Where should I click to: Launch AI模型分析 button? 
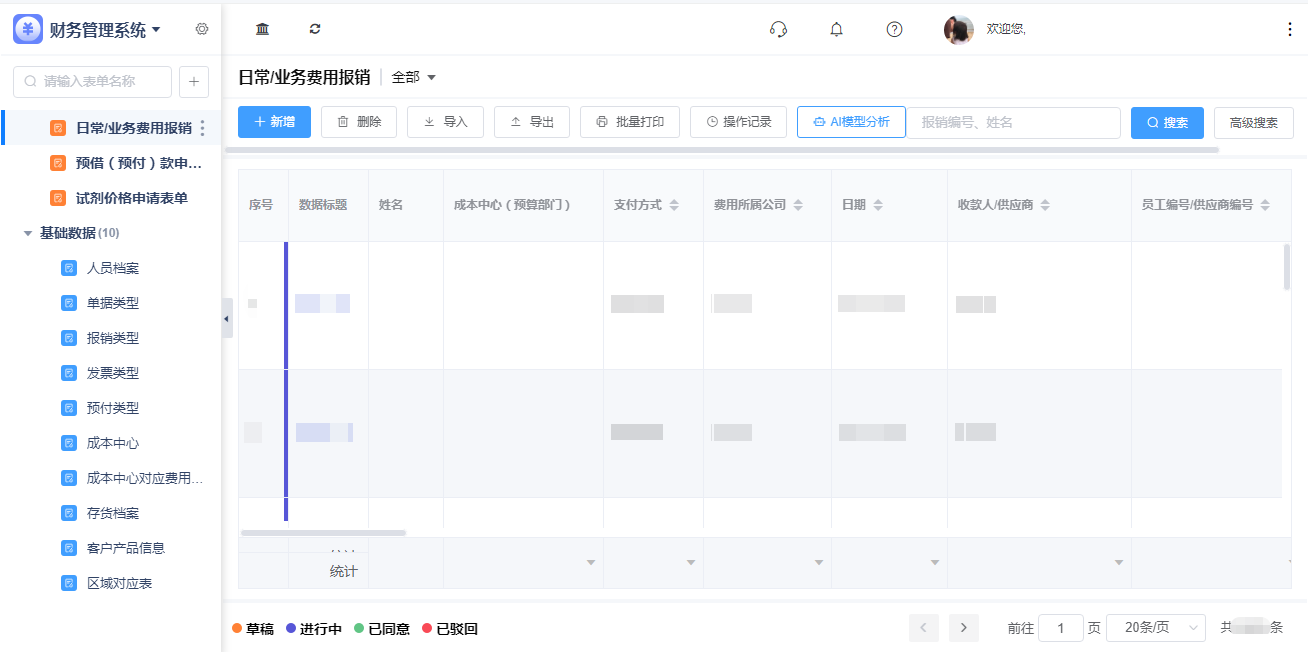(851, 122)
